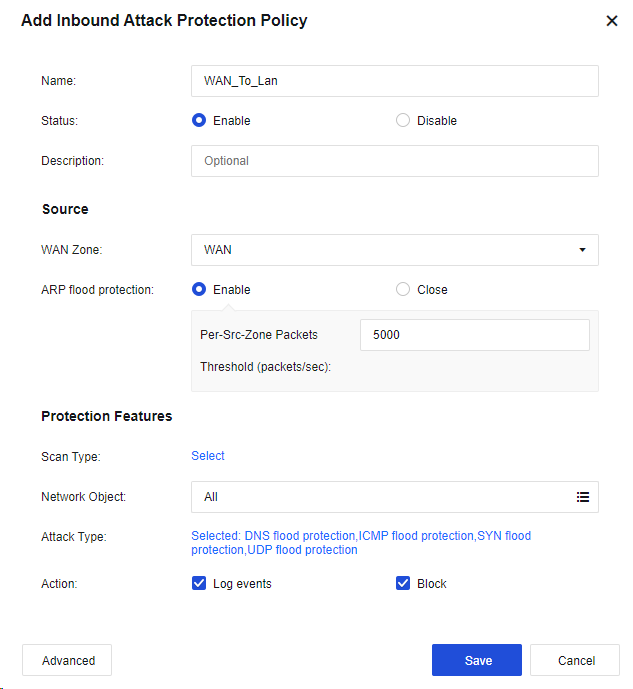Select Disable for Status

pyautogui.click(x=403, y=121)
